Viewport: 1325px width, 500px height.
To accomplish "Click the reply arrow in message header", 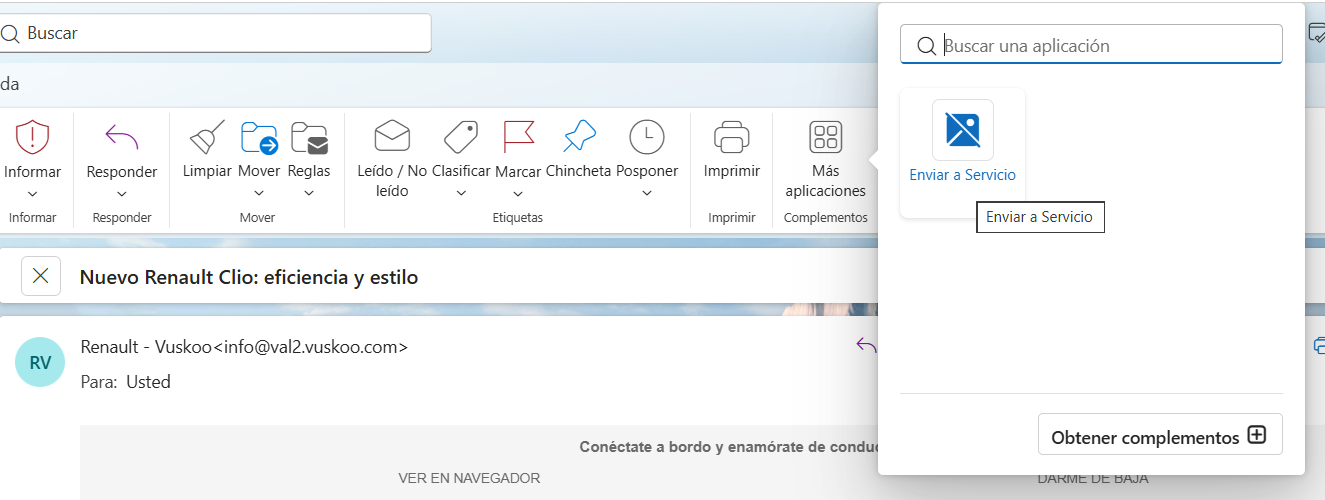I will tap(866, 345).
